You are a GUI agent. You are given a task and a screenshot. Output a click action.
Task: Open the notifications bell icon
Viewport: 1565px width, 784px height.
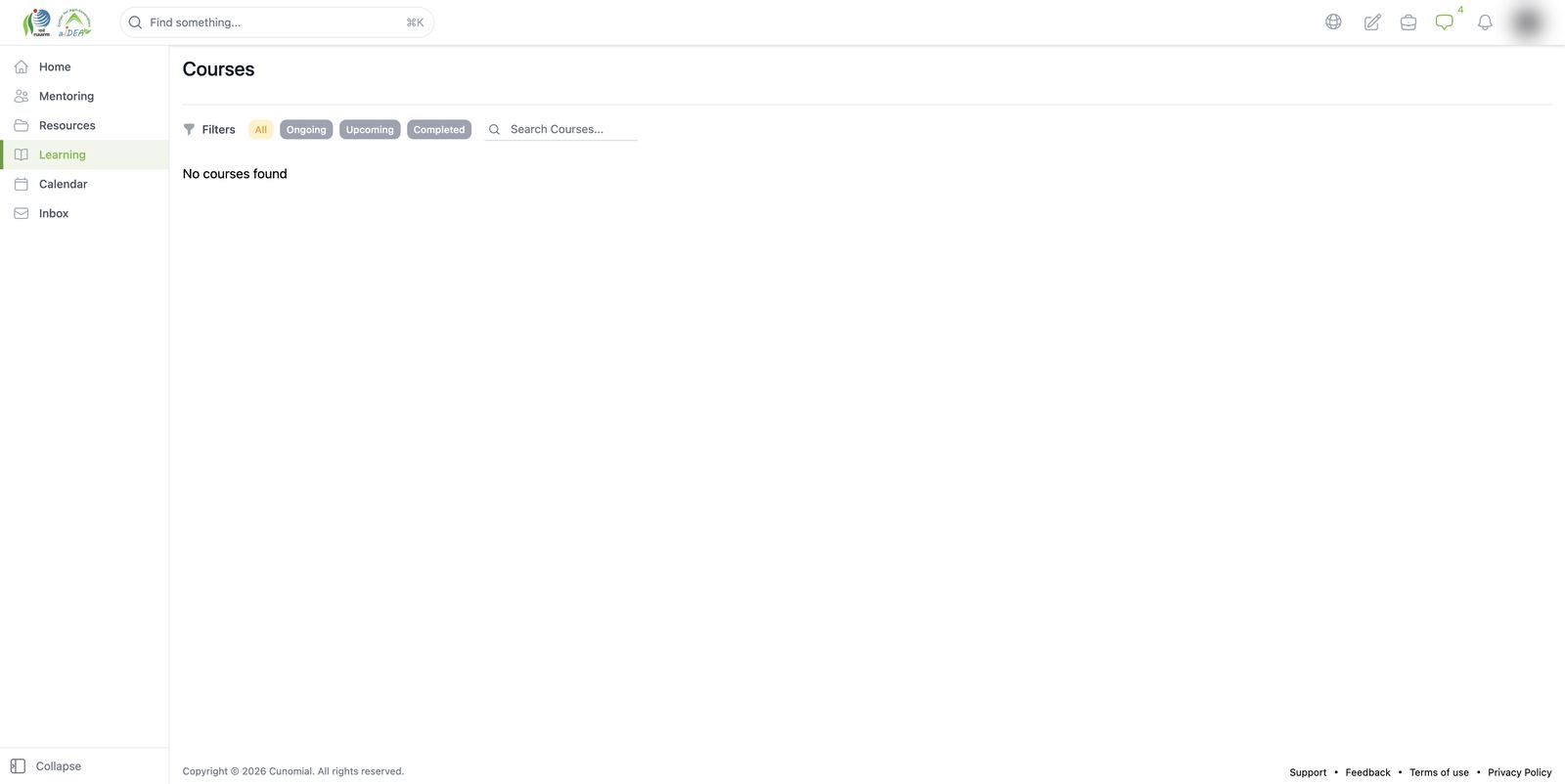click(1485, 22)
